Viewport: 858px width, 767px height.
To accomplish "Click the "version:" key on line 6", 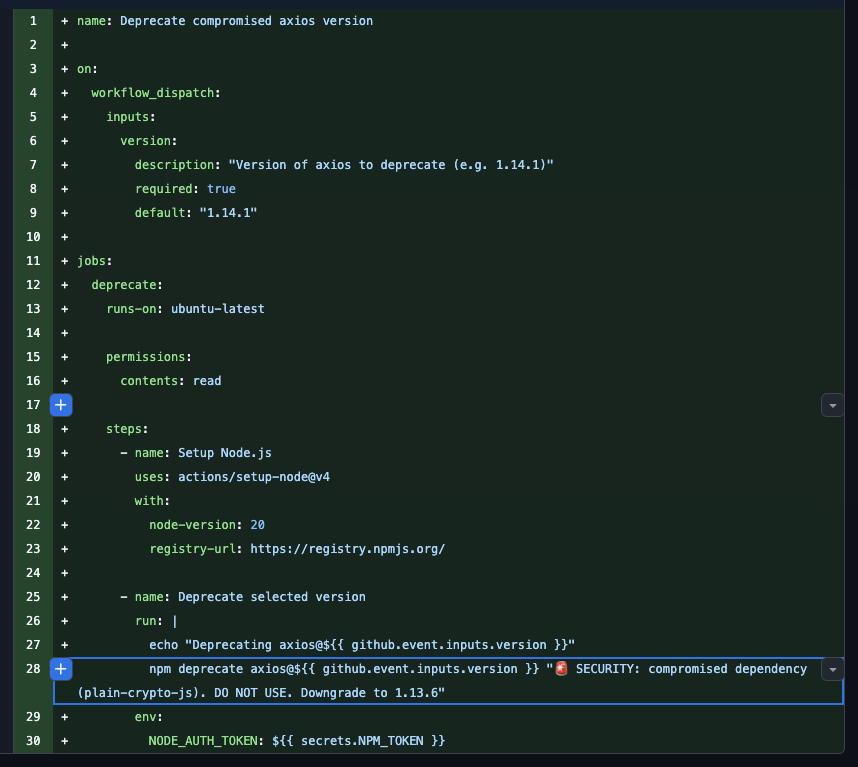I will [x=149, y=141].
